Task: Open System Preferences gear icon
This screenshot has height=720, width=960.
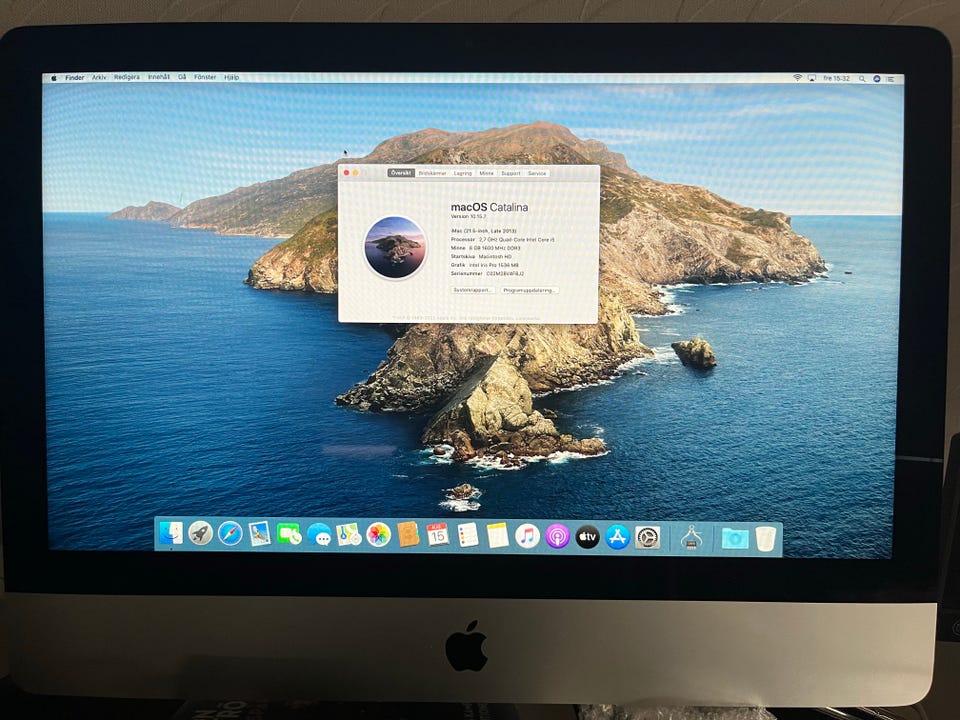Action: pos(647,537)
